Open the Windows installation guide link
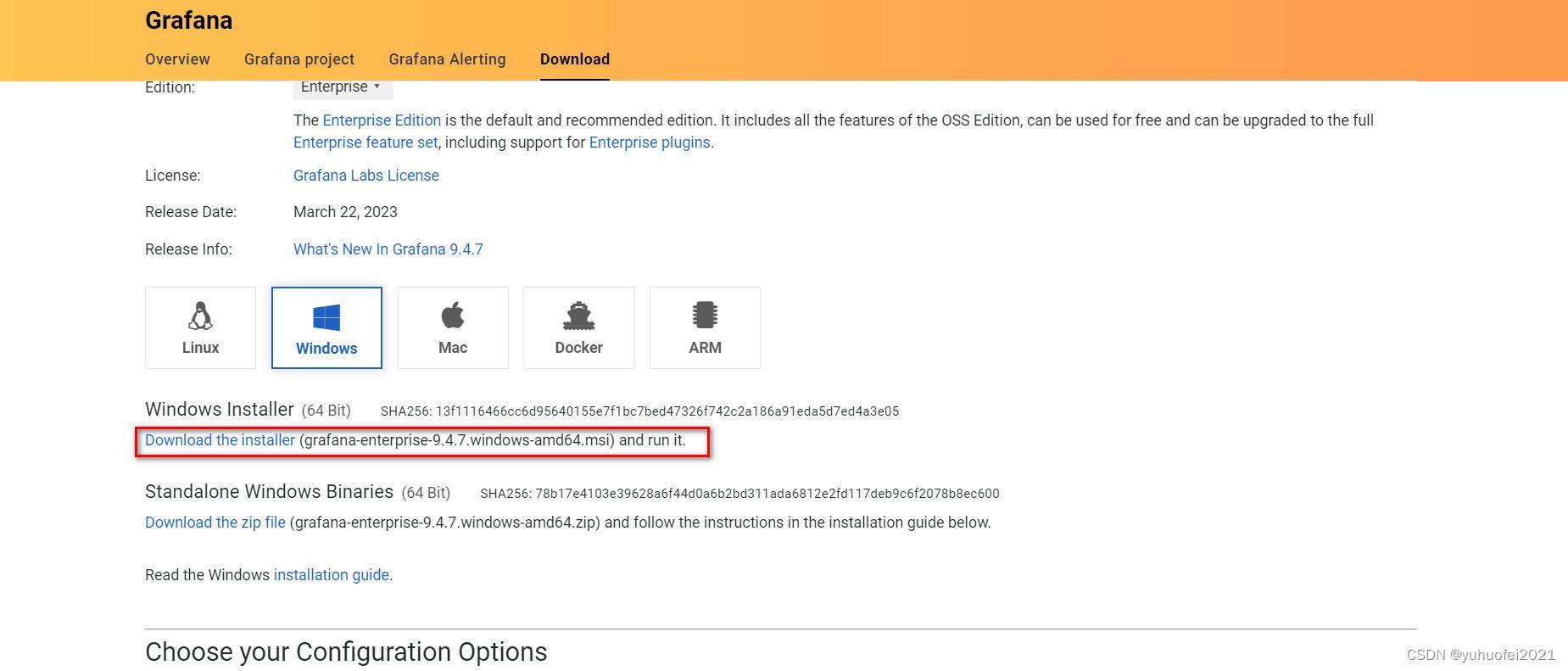 point(332,575)
